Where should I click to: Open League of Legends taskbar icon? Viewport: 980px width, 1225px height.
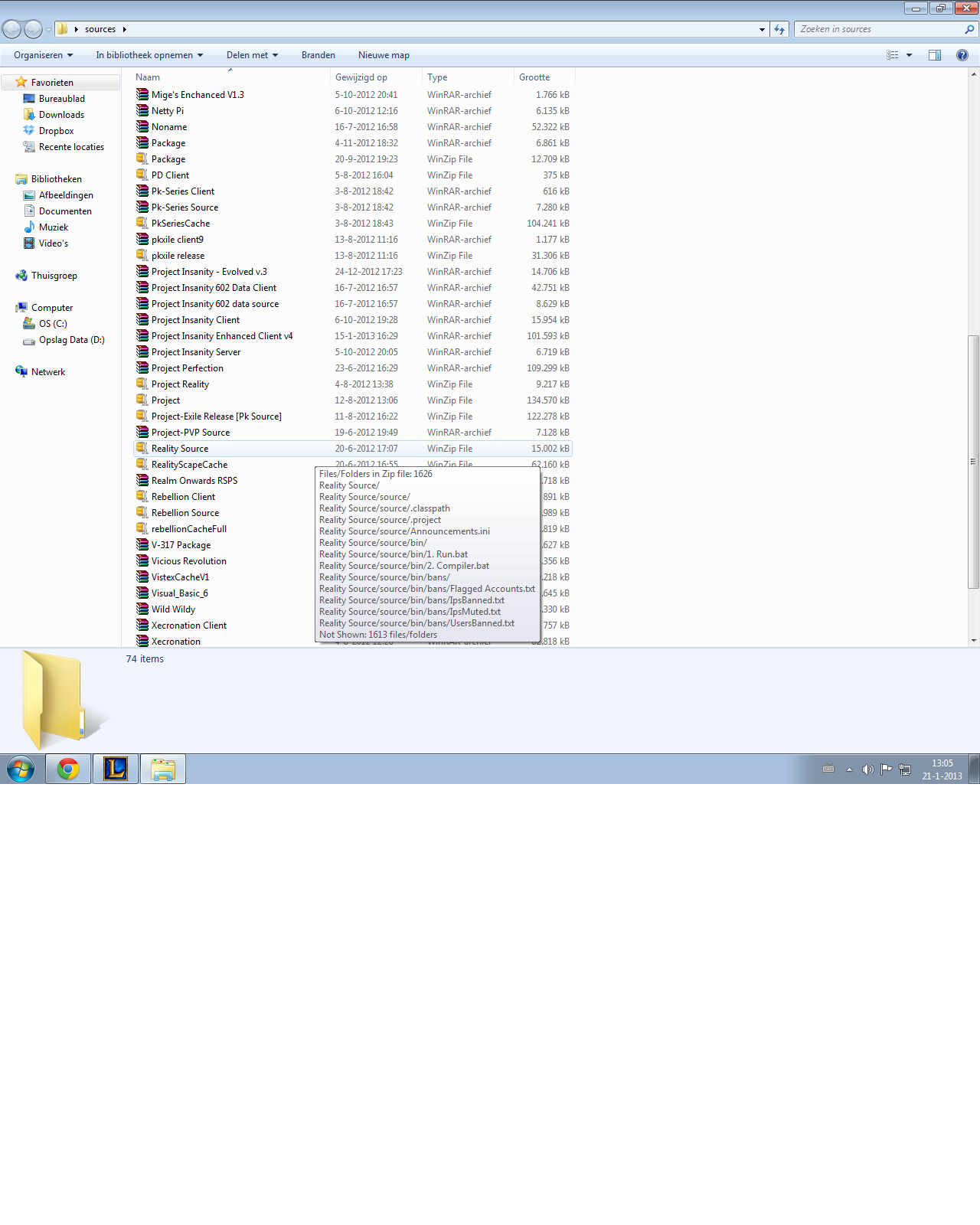116,769
